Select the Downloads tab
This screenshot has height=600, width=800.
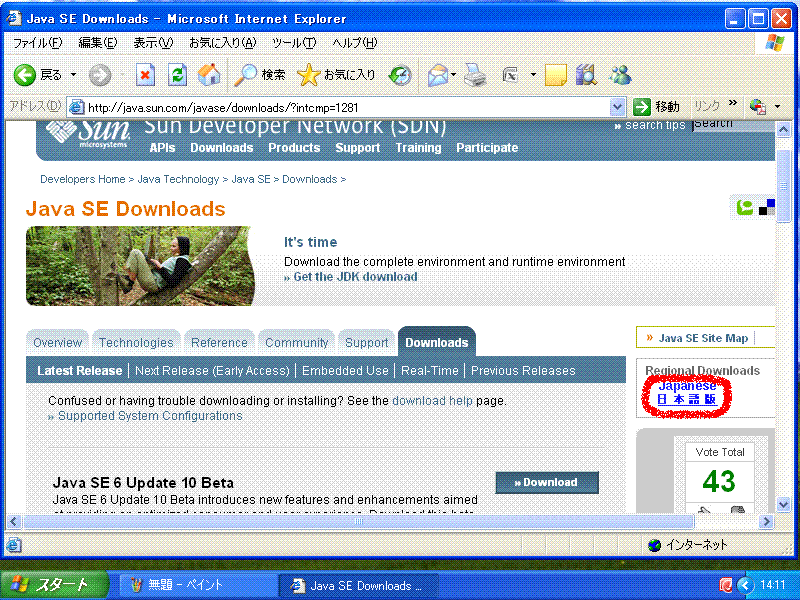pos(437,342)
